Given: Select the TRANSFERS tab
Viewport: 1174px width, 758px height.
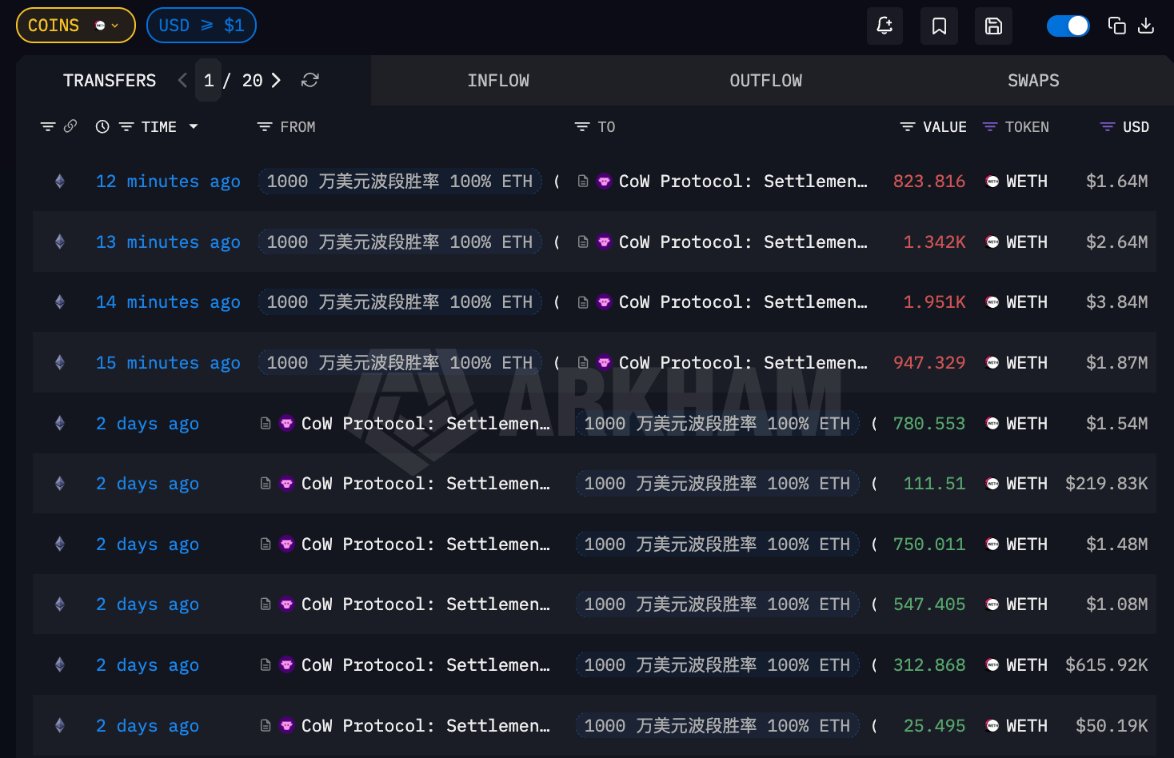Looking at the screenshot, I should 109,80.
